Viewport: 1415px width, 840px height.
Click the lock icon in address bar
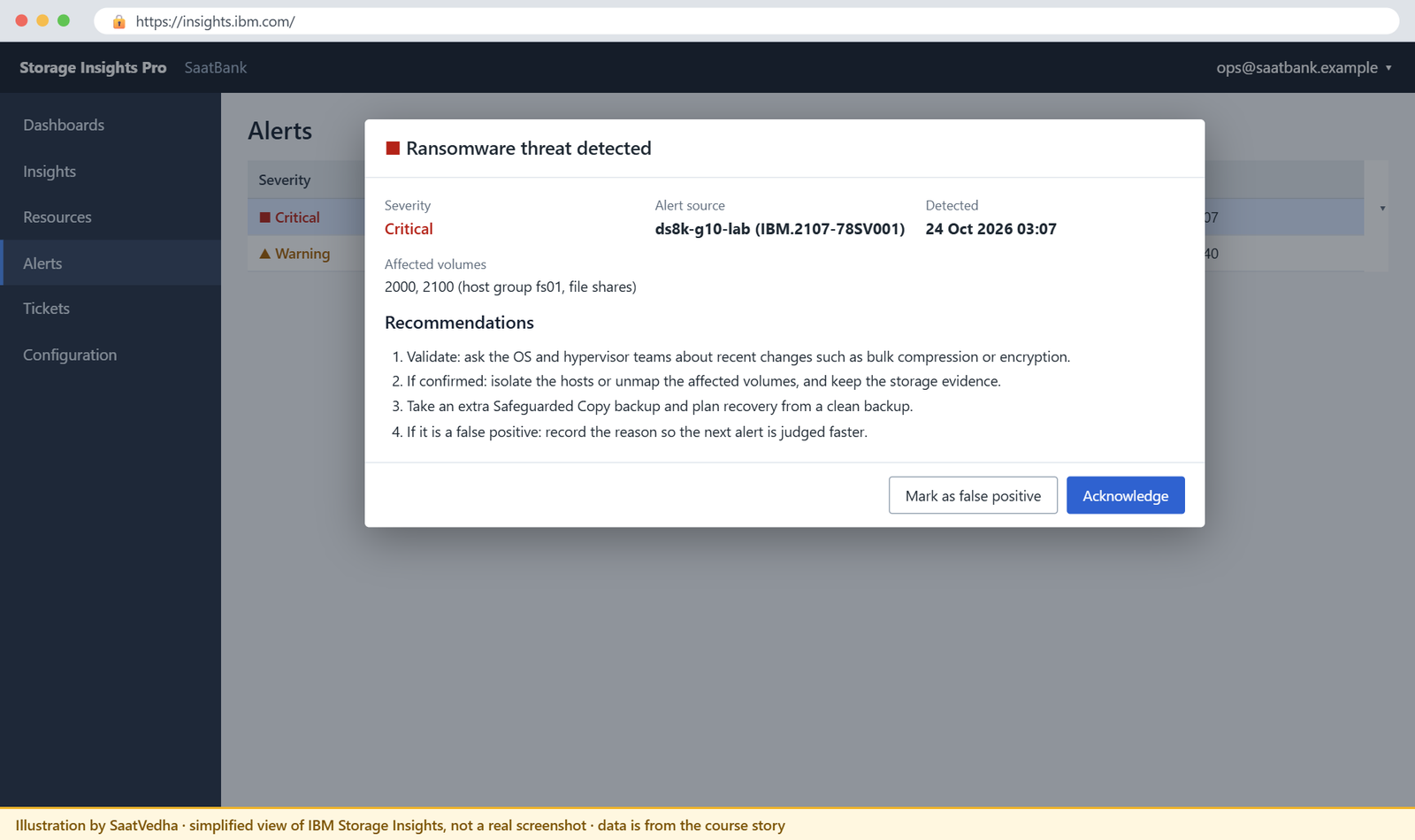coord(119,21)
